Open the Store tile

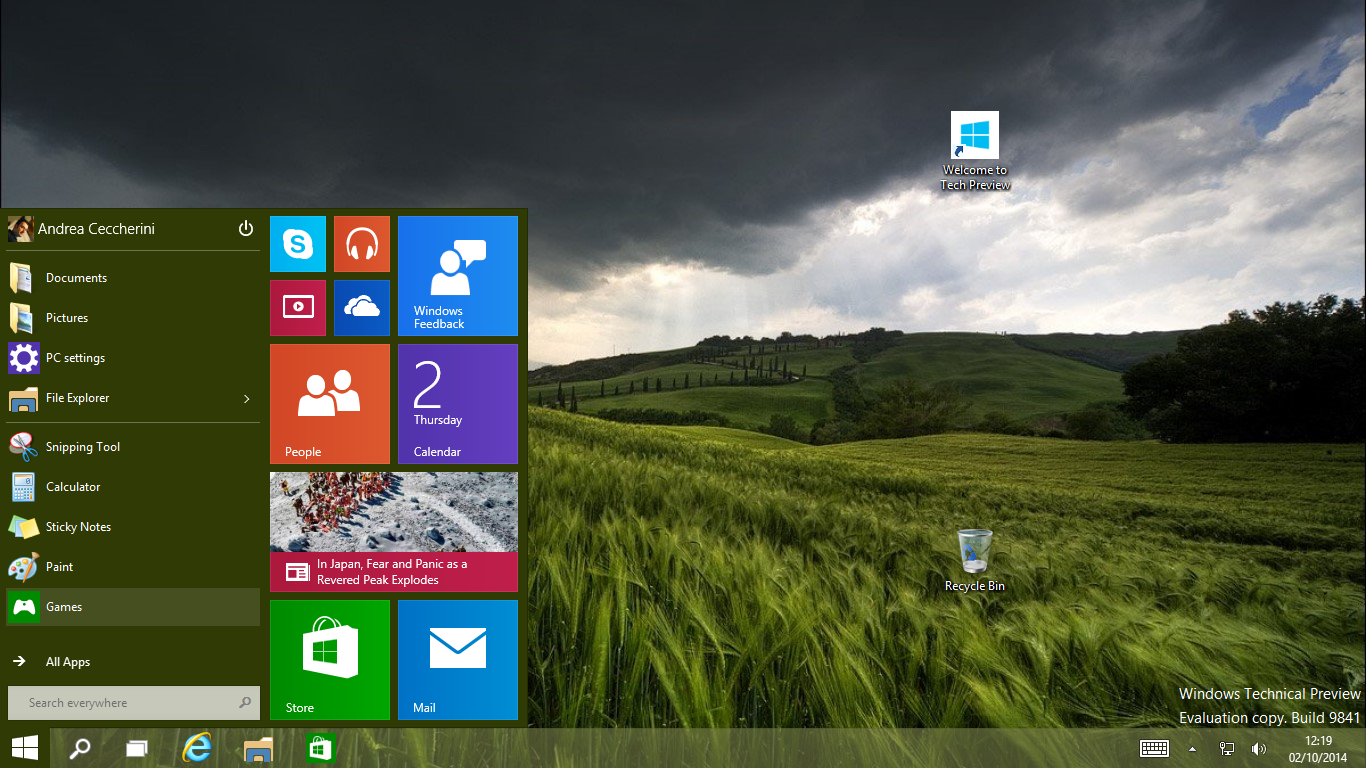[330, 660]
